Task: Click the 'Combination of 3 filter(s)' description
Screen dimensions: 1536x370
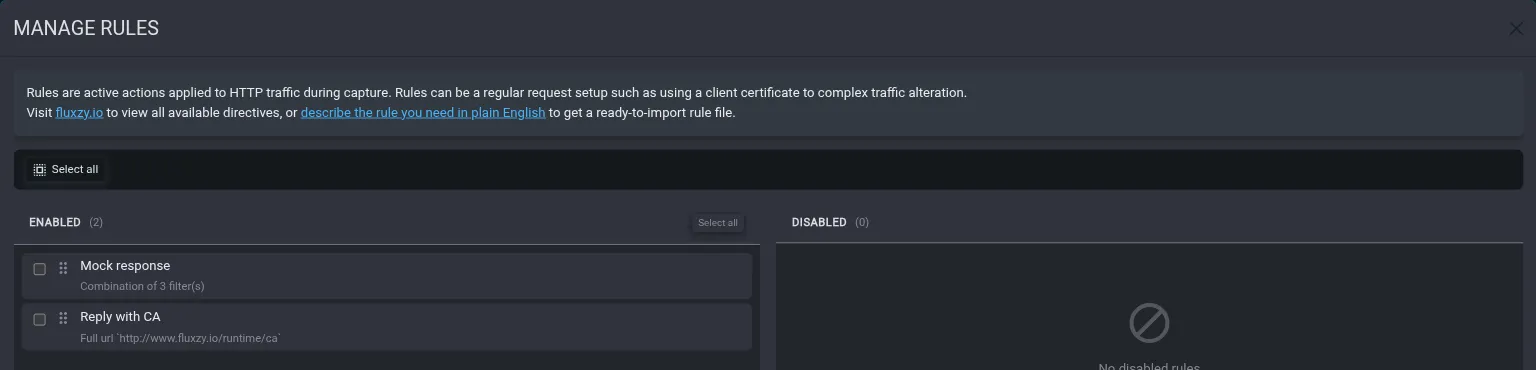Action: [142, 287]
